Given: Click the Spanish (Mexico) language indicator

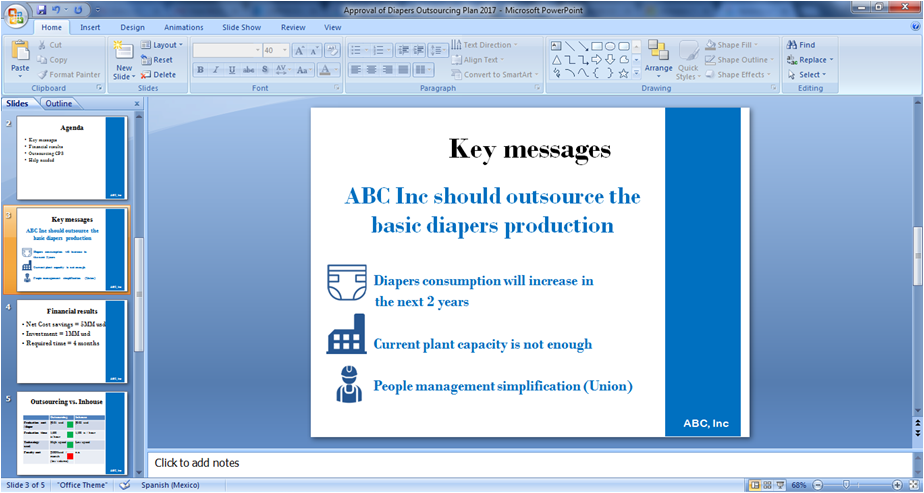Looking at the screenshot, I should tap(170, 485).
